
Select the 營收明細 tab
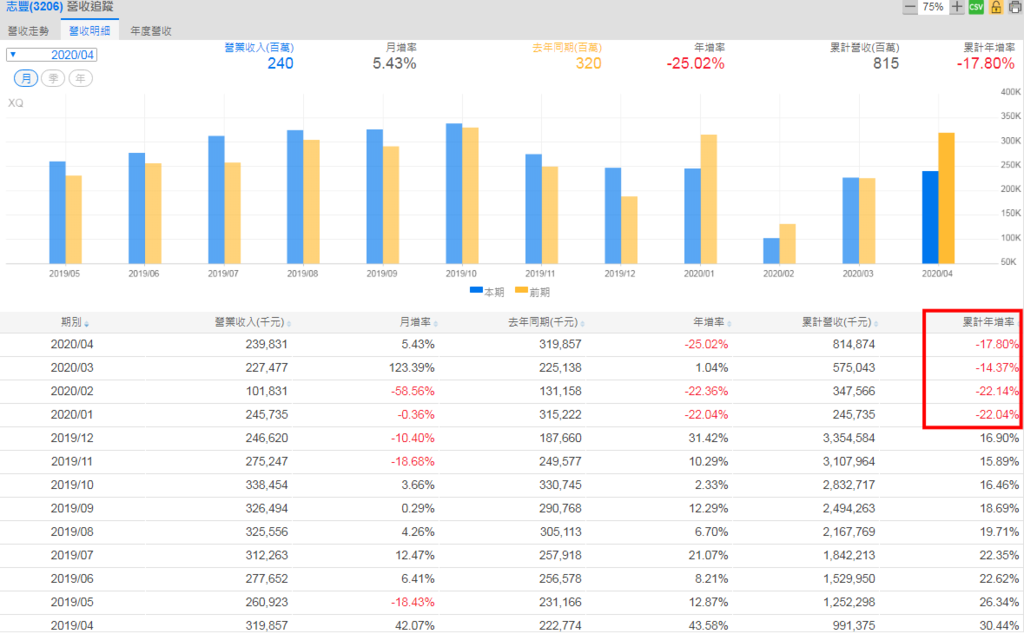(x=89, y=31)
